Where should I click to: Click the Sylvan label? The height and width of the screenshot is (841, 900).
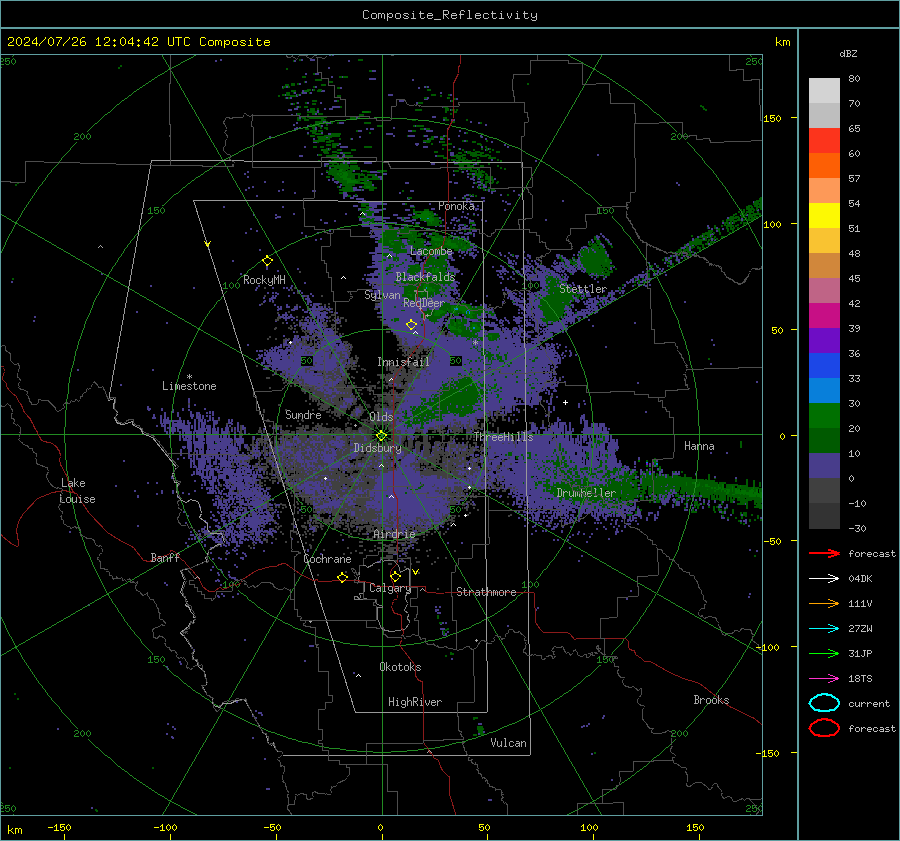[x=382, y=295]
